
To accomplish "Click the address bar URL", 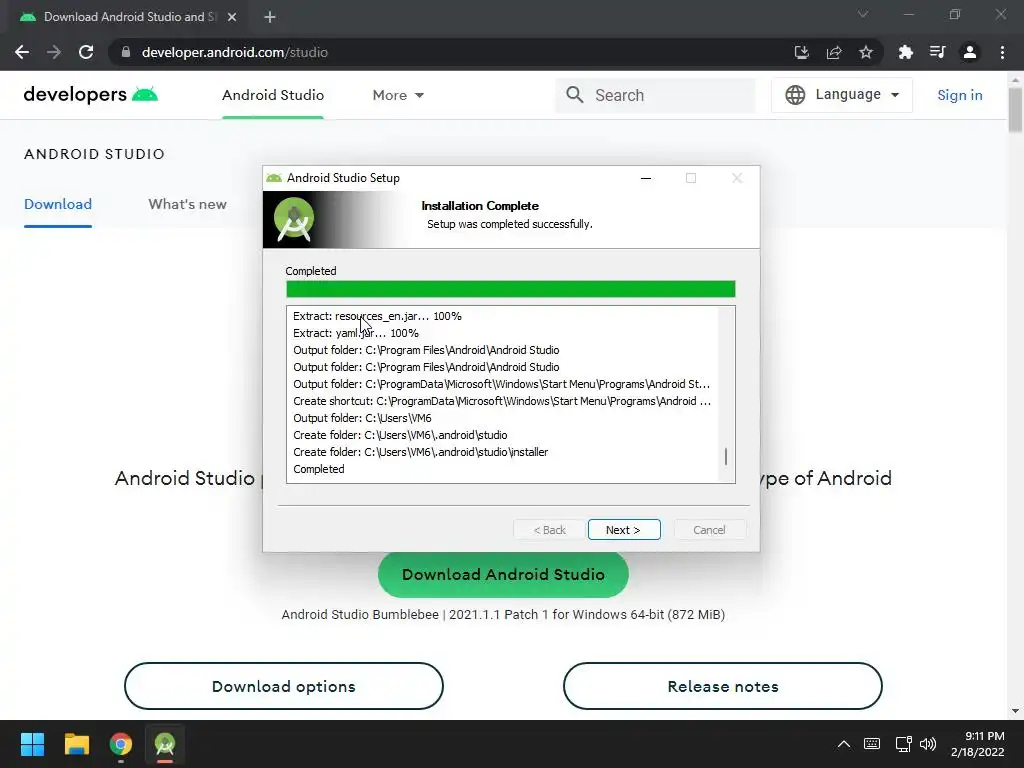I will pos(234,52).
